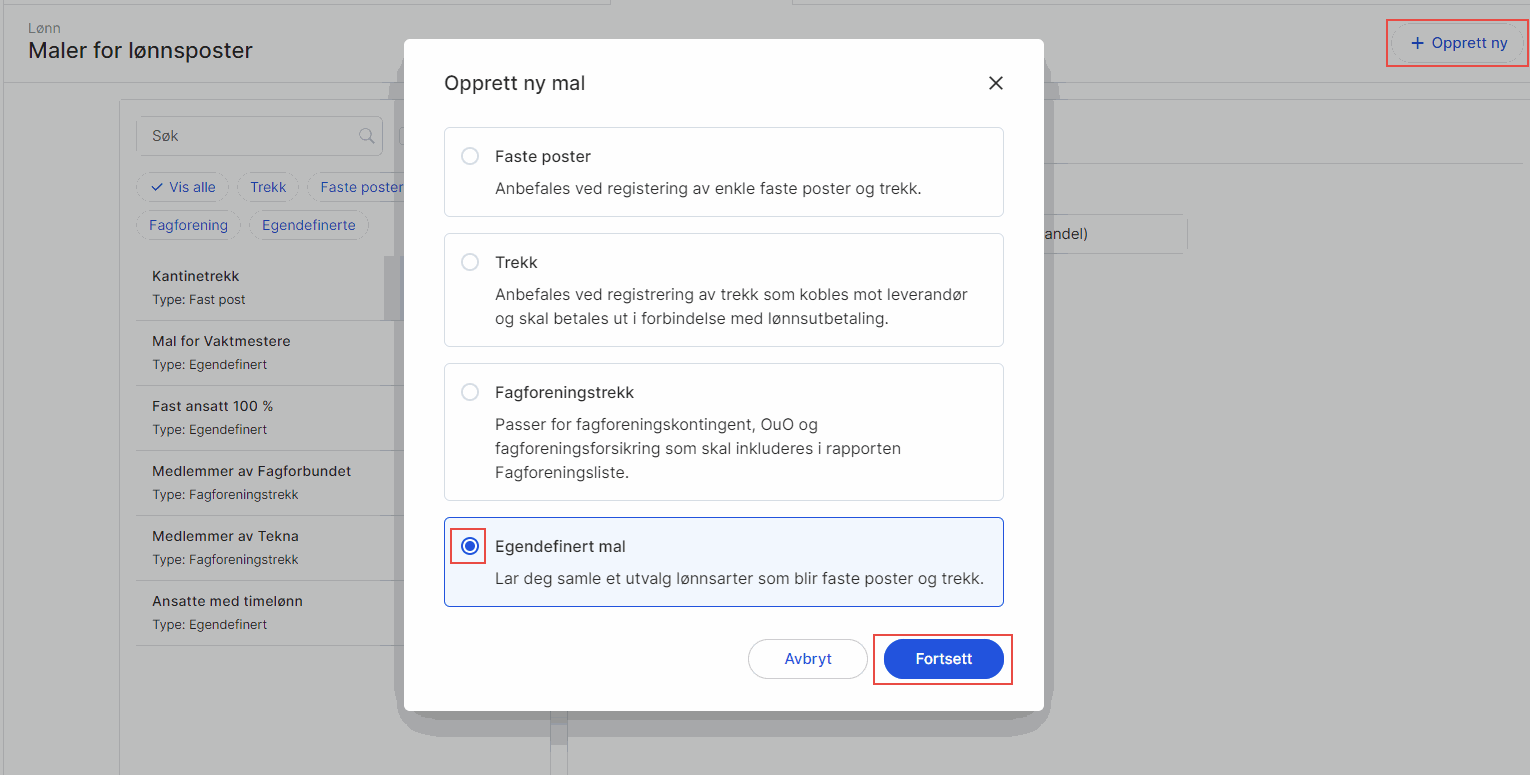Enable the Fagforening filter chip
Screen dimensions: 1530x775
click(x=188, y=225)
